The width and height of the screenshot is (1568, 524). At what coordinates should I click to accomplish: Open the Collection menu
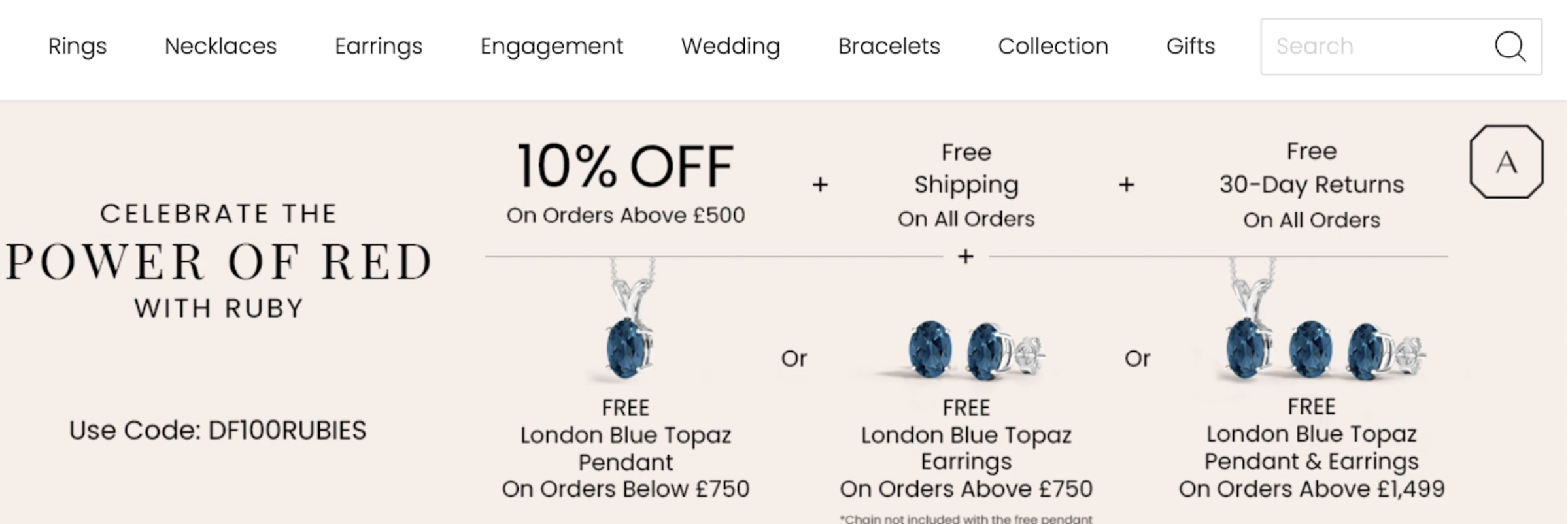(1053, 46)
